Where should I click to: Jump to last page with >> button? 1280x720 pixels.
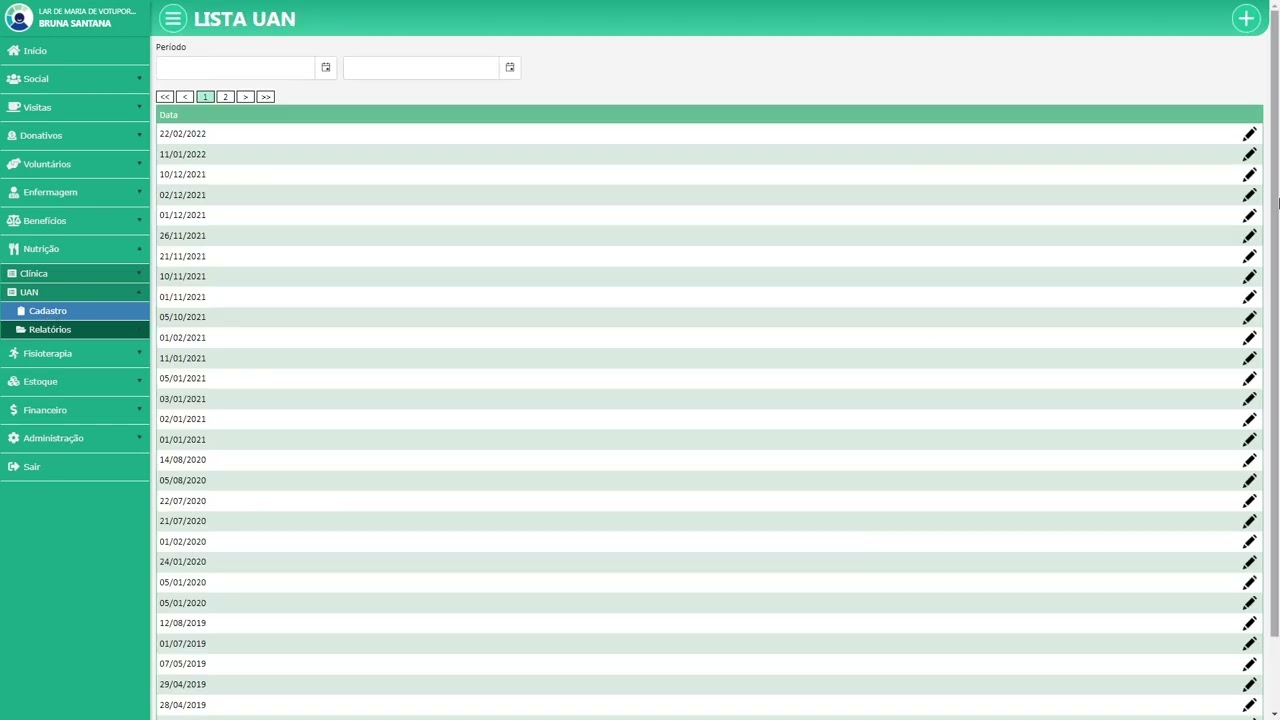(265, 97)
